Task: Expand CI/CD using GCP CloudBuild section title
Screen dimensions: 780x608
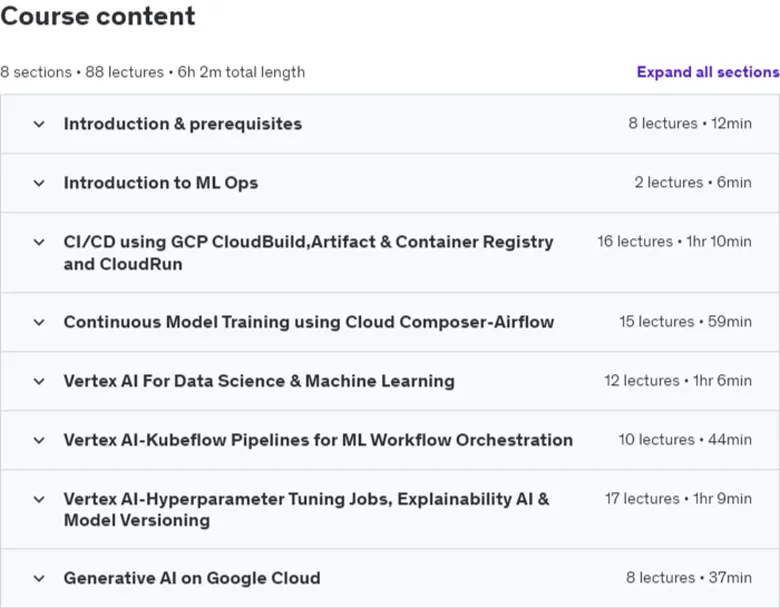Action: click(308, 253)
